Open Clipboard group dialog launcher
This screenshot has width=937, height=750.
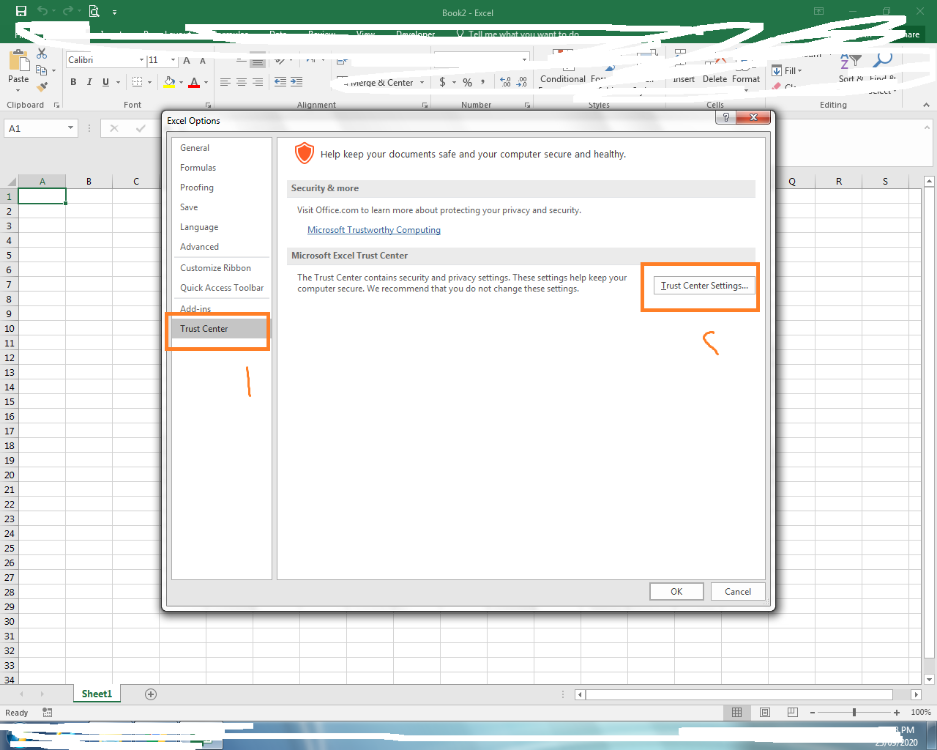point(57,105)
